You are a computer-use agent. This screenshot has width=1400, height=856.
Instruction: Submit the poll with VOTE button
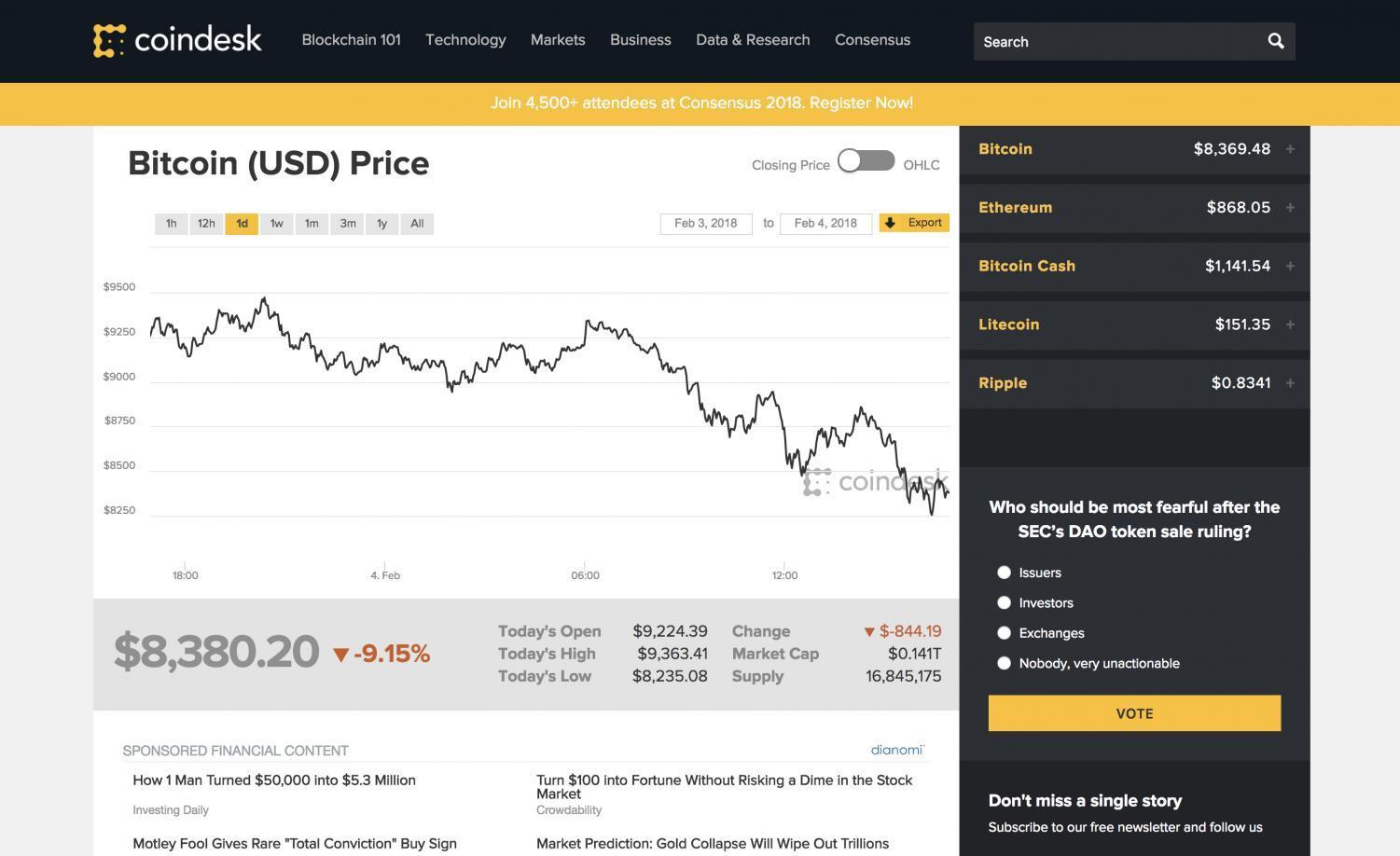pos(1134,713)
